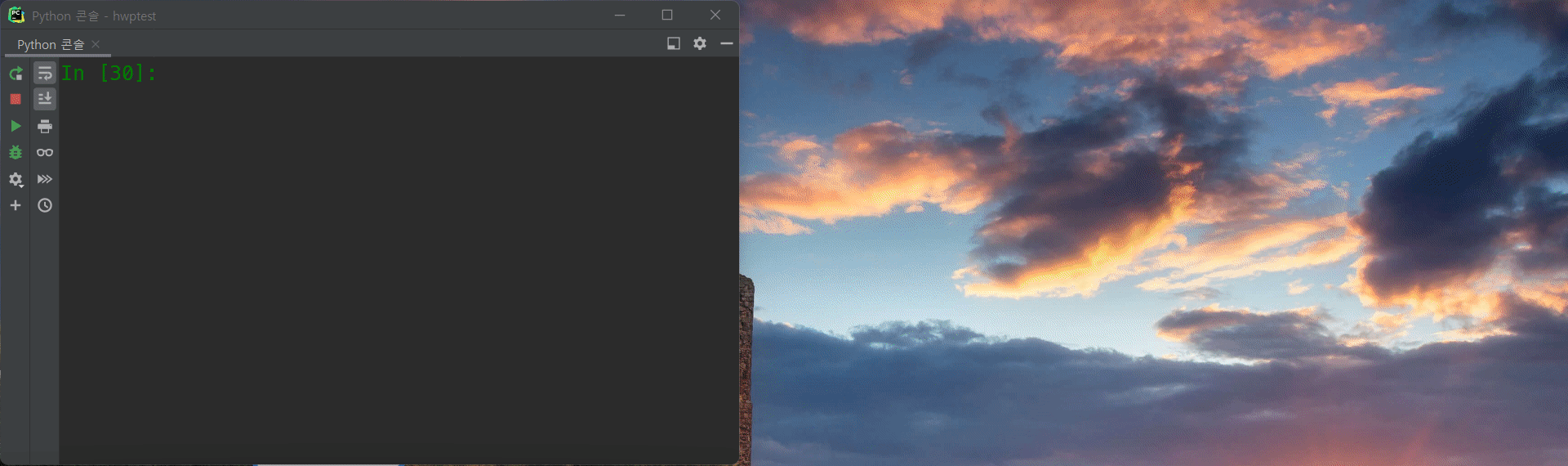Add new console with plus icon
The height and width of the screenshot is (466, 1568).
[16, 205]
